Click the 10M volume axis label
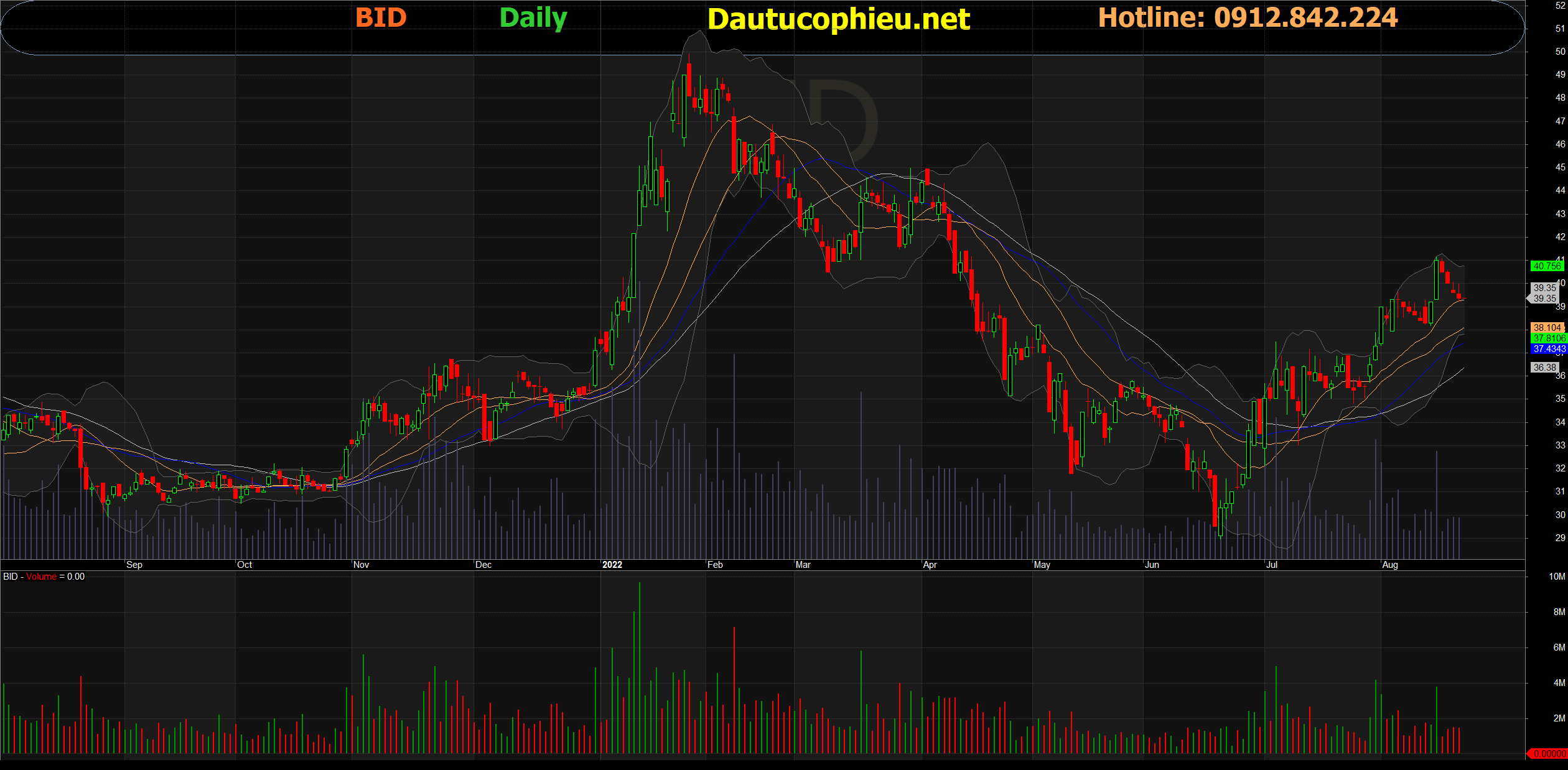 point(1557,577)
